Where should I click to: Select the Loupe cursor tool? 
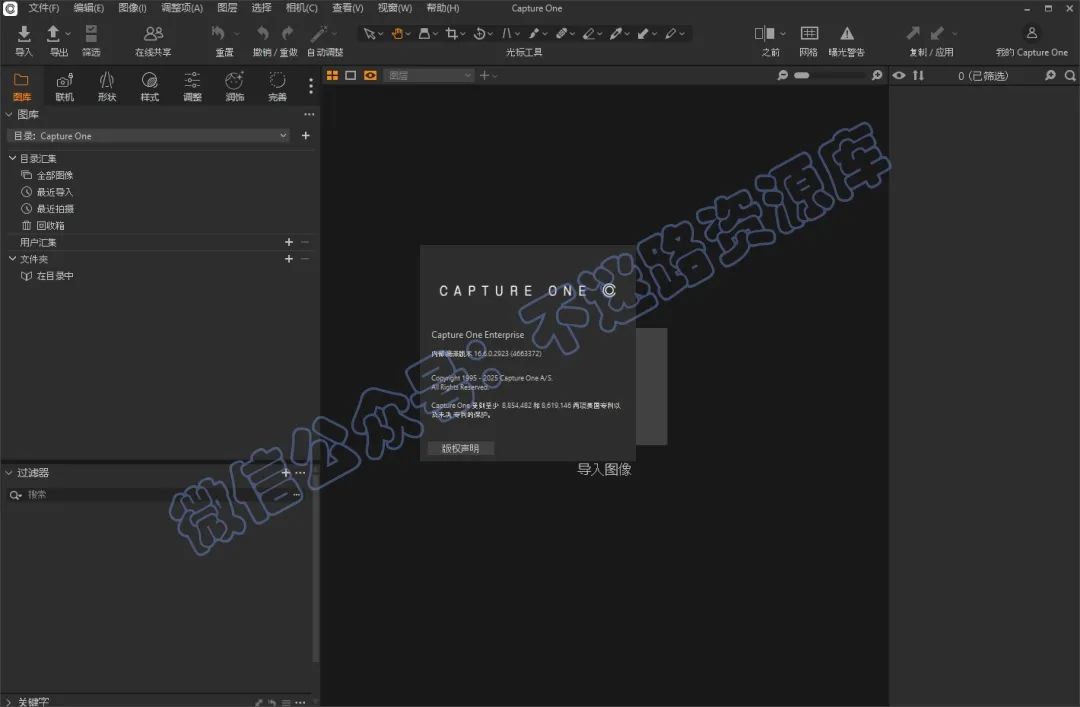pos(424,33)
